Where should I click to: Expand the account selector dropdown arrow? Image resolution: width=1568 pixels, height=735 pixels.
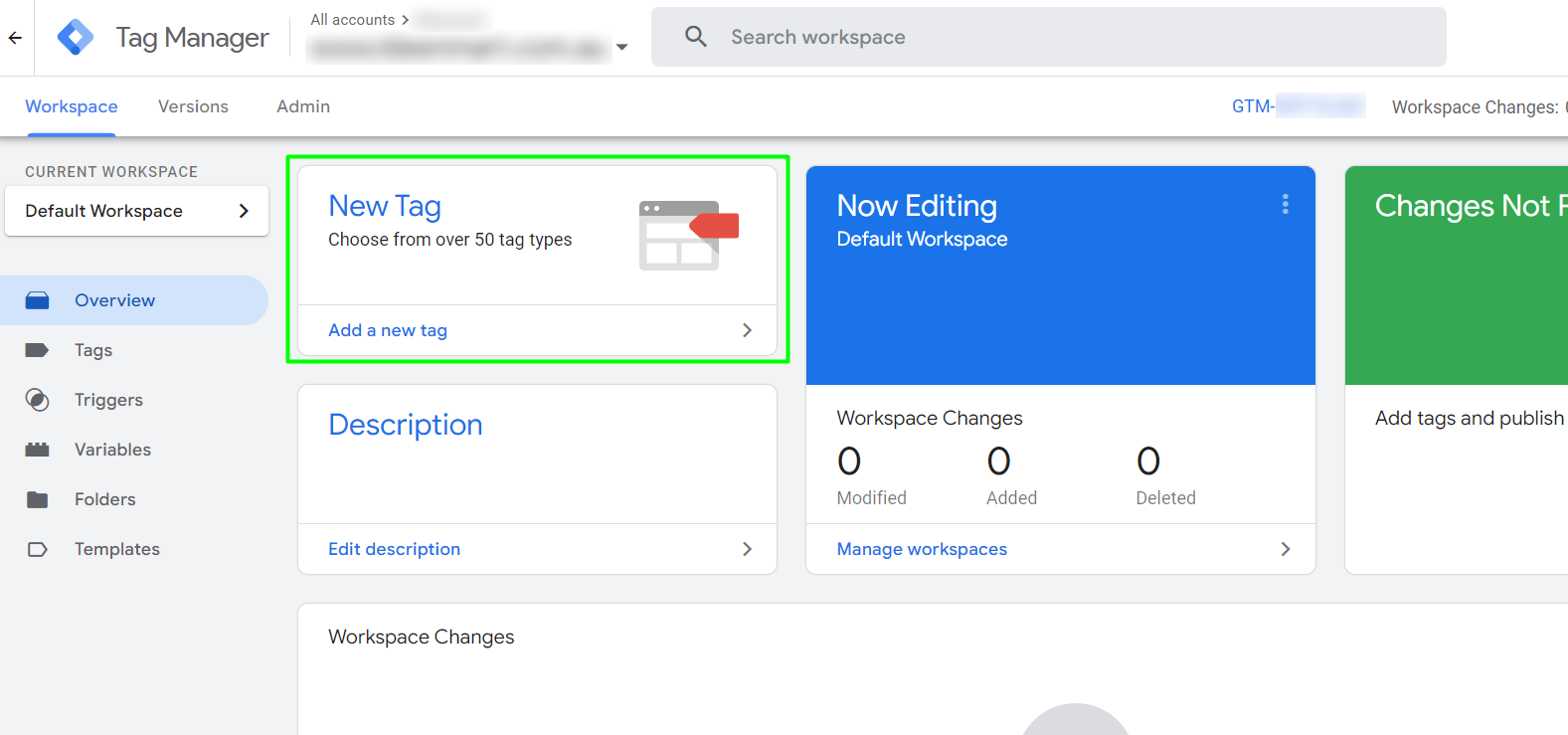[622, 47]
